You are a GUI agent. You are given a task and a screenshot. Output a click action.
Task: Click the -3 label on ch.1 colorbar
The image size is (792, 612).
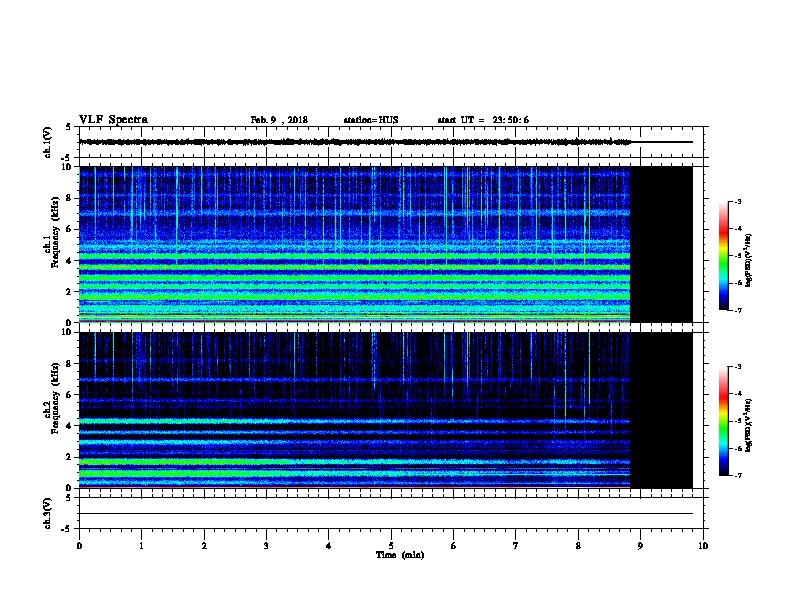point(737,202)
